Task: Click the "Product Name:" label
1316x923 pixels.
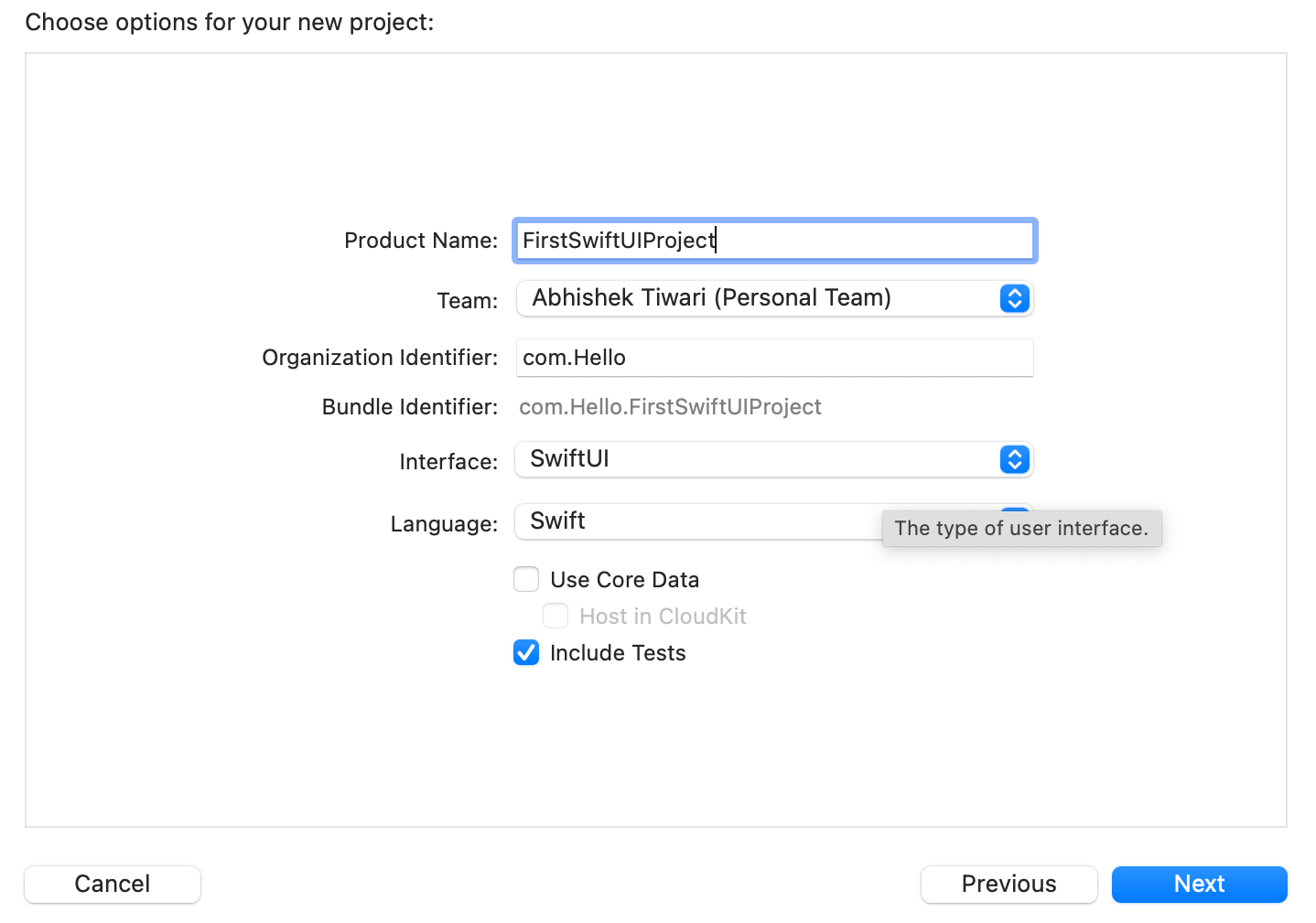Action: click(421, 241)
